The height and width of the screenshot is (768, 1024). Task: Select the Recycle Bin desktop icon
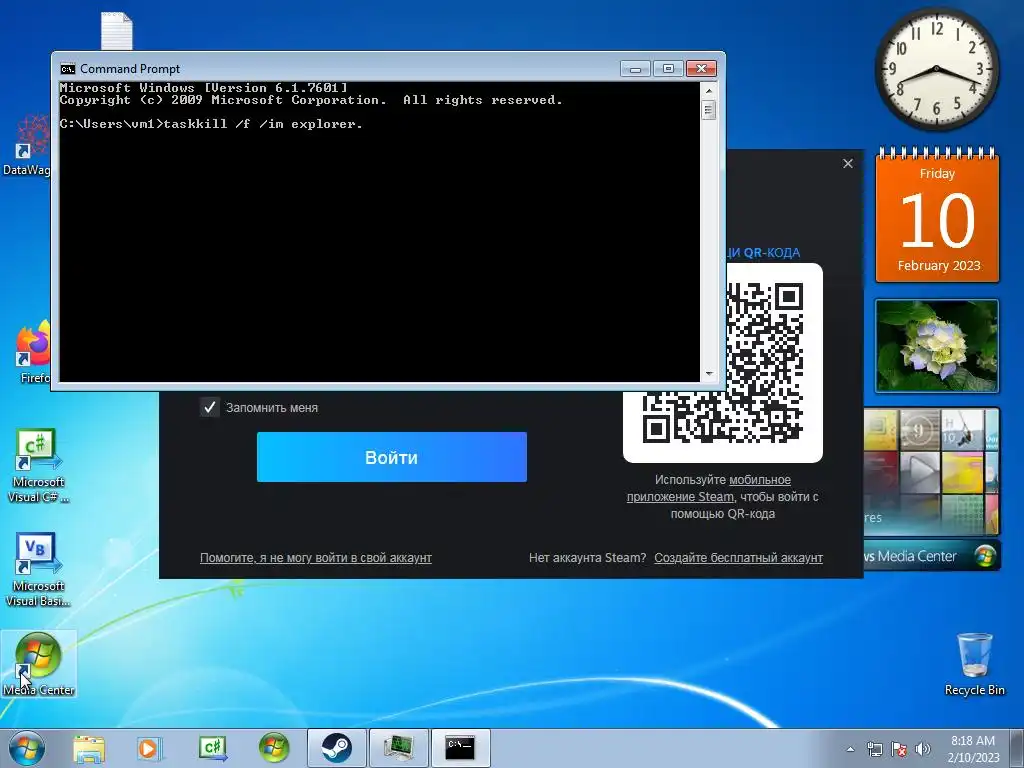(x=974, y=664)
